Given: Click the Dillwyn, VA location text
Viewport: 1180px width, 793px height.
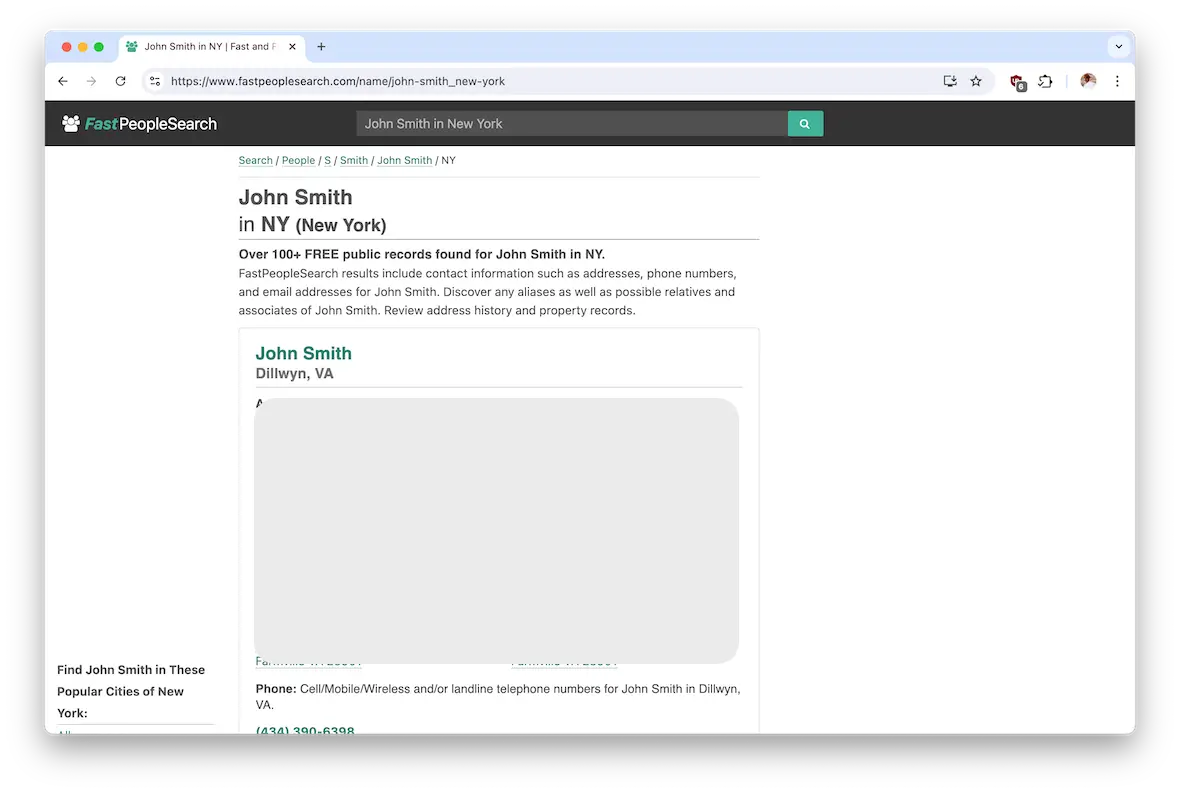Looking at the screenshot, I should pyautogui.click(x=294, y=374).
